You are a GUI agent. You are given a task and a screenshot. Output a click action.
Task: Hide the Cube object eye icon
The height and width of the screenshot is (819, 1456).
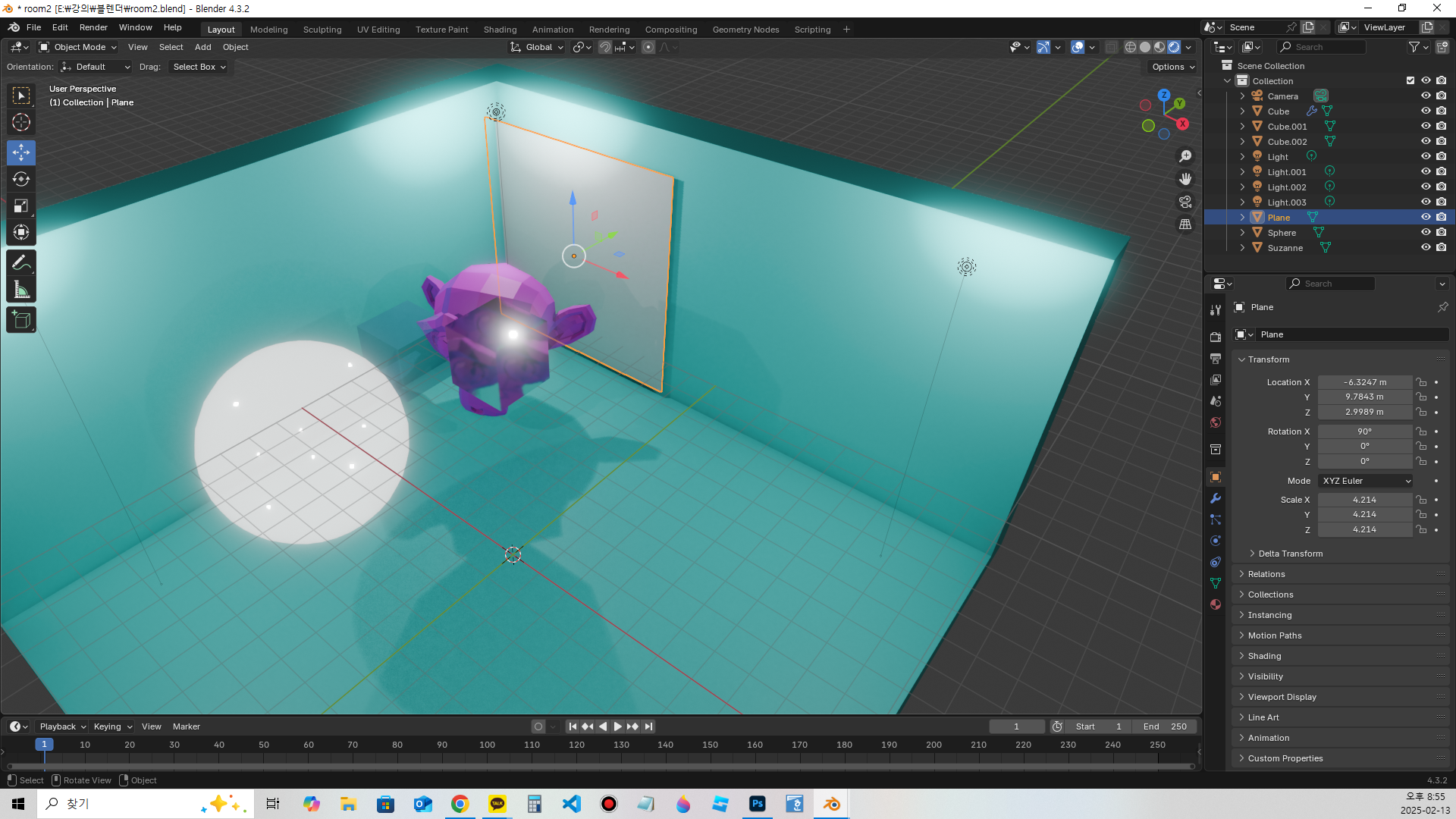pos(1426,111)
